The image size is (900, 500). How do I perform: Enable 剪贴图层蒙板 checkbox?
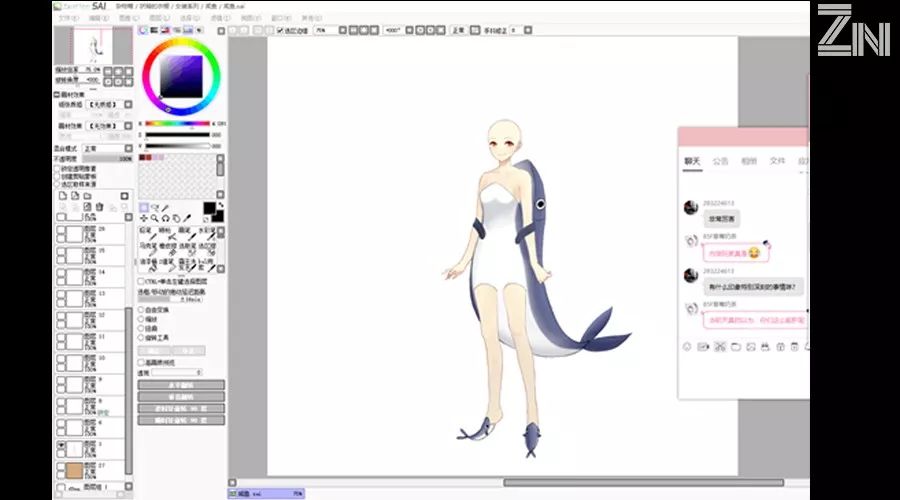pos(57,176)
